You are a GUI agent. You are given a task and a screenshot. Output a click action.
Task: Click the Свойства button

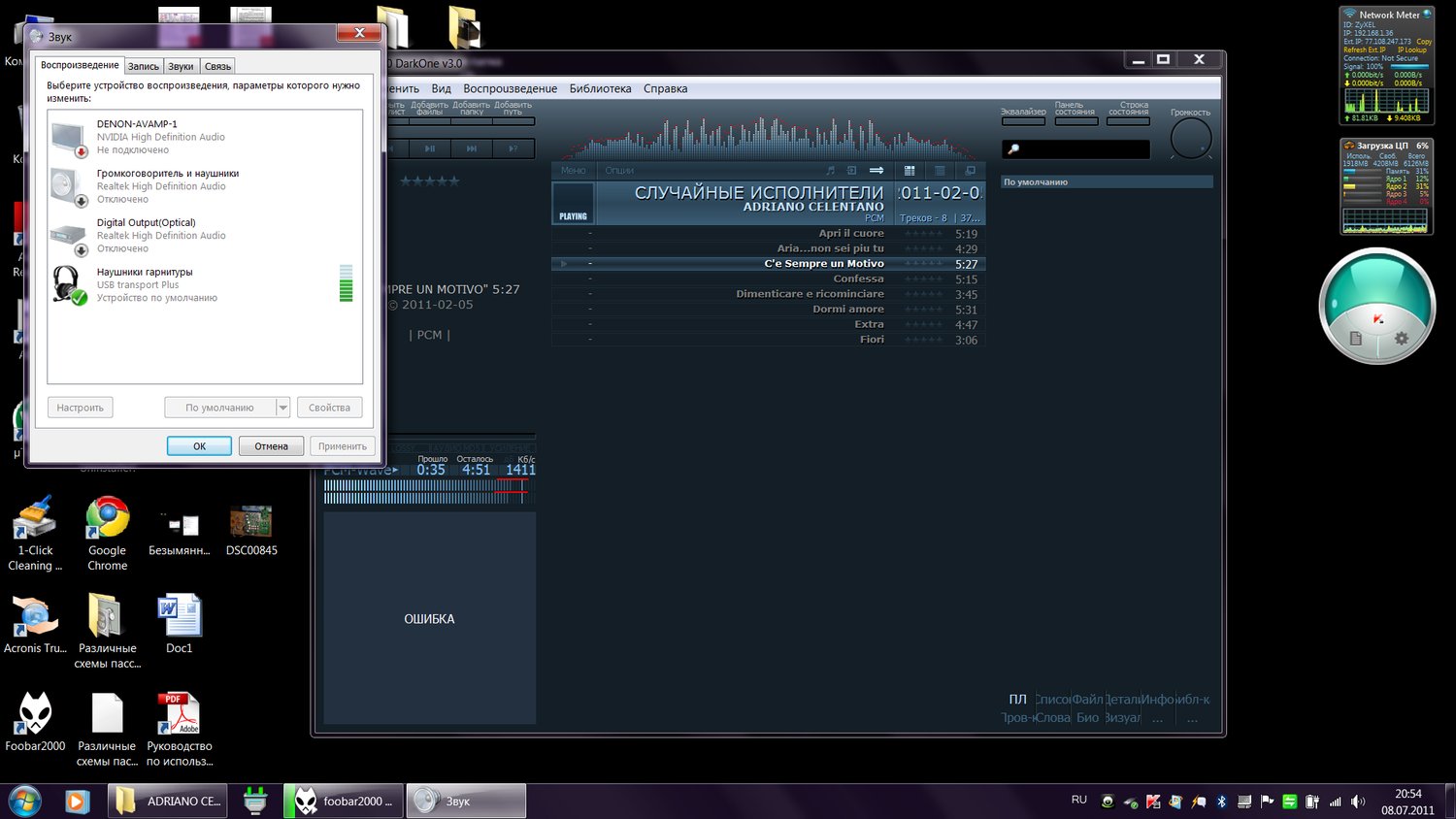(x=329, y=408)
